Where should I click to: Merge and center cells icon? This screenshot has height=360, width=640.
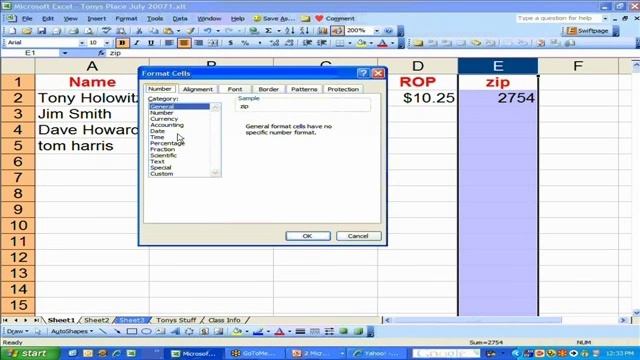point(213,43)
